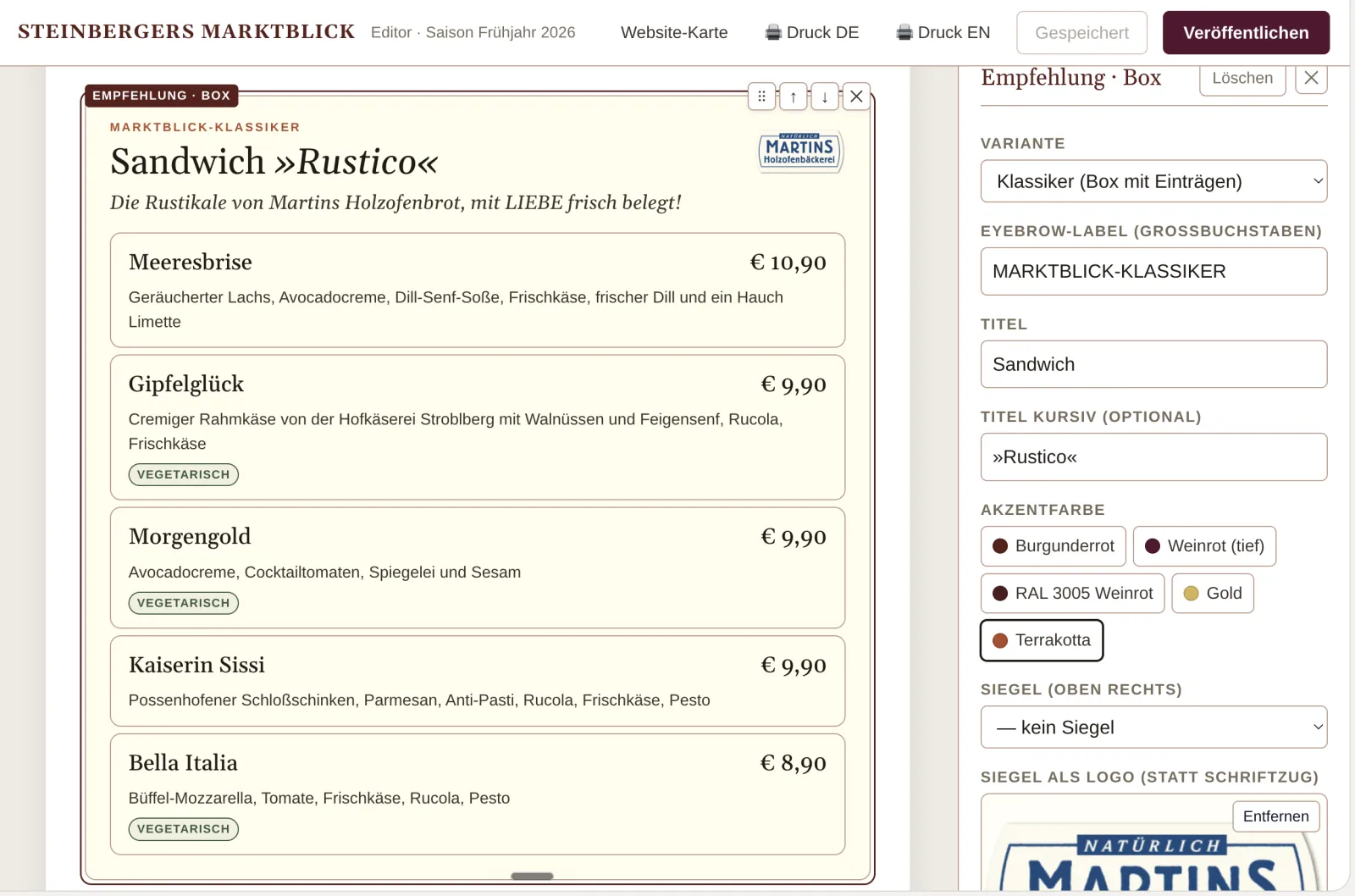Screen dimensions: 1355x896
Task: Select the Weinrot (tief) accent color
Action: coord(1204,546)
